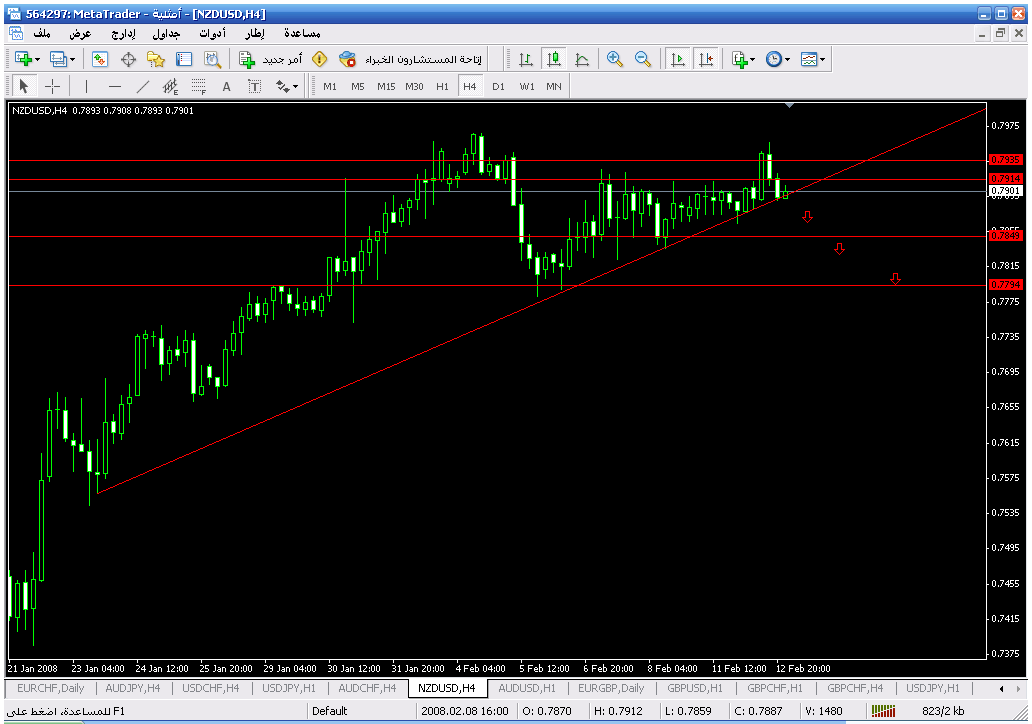This screenshot has width=1032, height=724.
Task: Pick the Trendline drawing tool
Action: click(143, 86)
